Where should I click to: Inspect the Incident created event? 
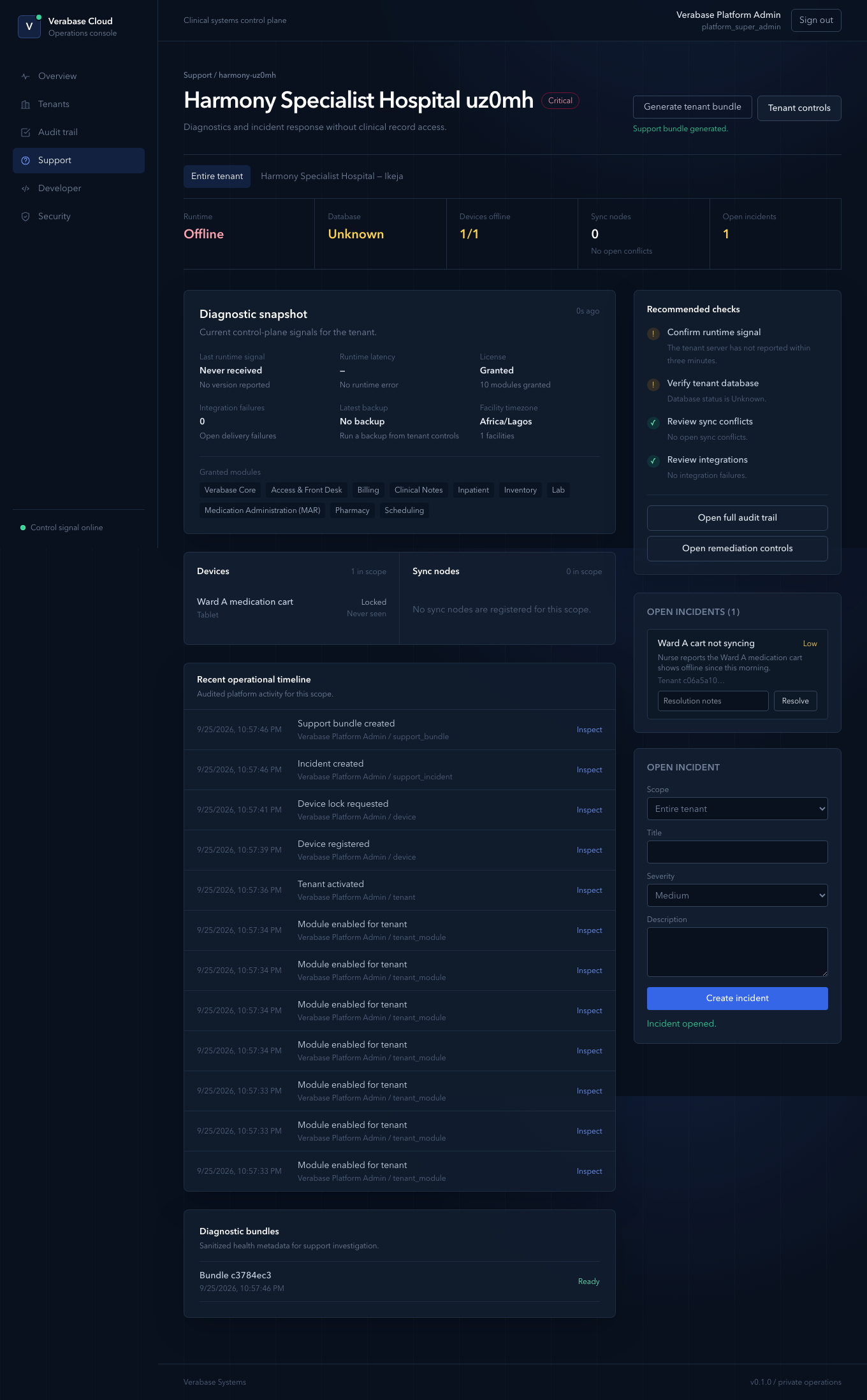pos(589,770)
